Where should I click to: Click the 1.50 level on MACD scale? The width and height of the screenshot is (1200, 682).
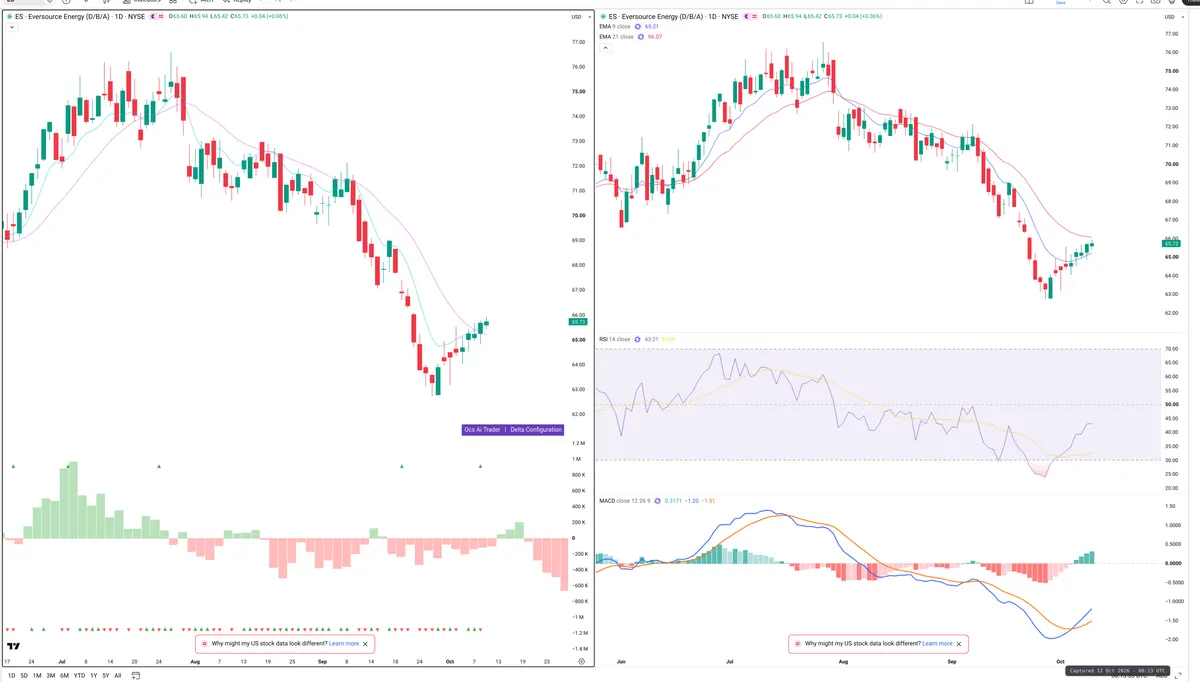[x=1172, y=507]
